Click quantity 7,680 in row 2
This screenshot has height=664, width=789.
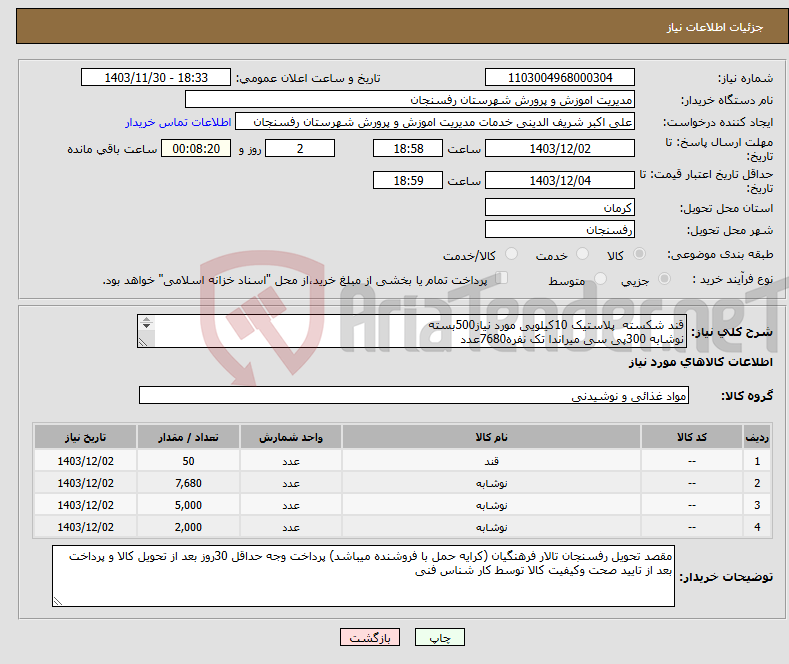188,483
